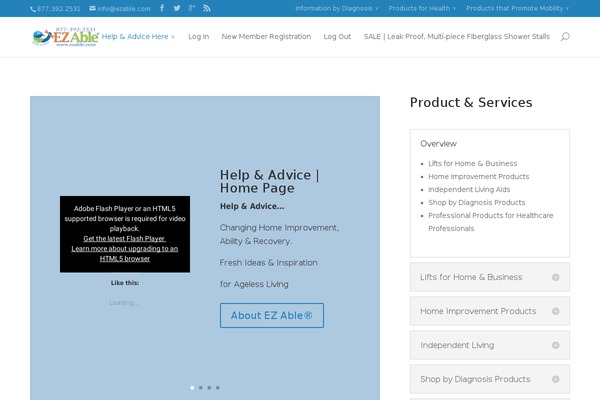The image size is (600, 400).
Task: Open the SALE Fiberglass Shower Stalls link
Action: [457, 37]
